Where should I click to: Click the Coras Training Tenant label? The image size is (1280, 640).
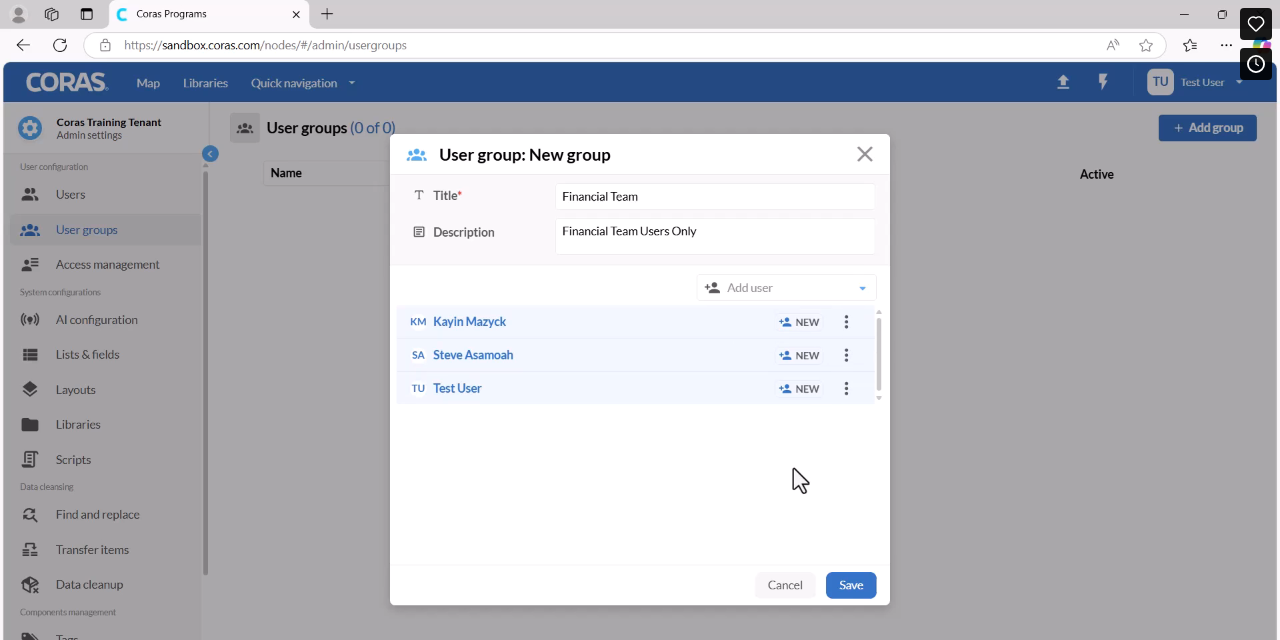(109, 122)
